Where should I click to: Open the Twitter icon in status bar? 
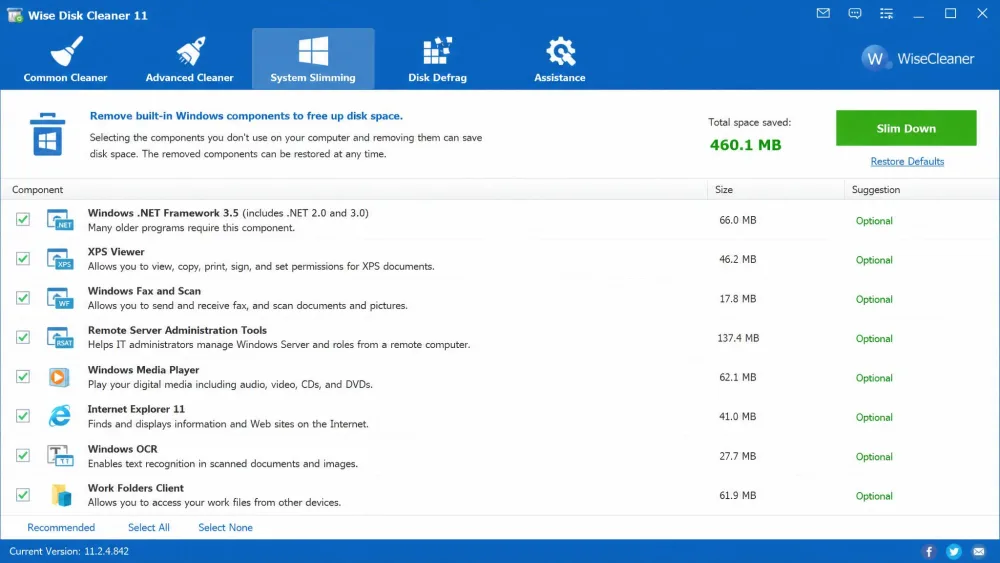pyautogui.click(x=953, y=552)
